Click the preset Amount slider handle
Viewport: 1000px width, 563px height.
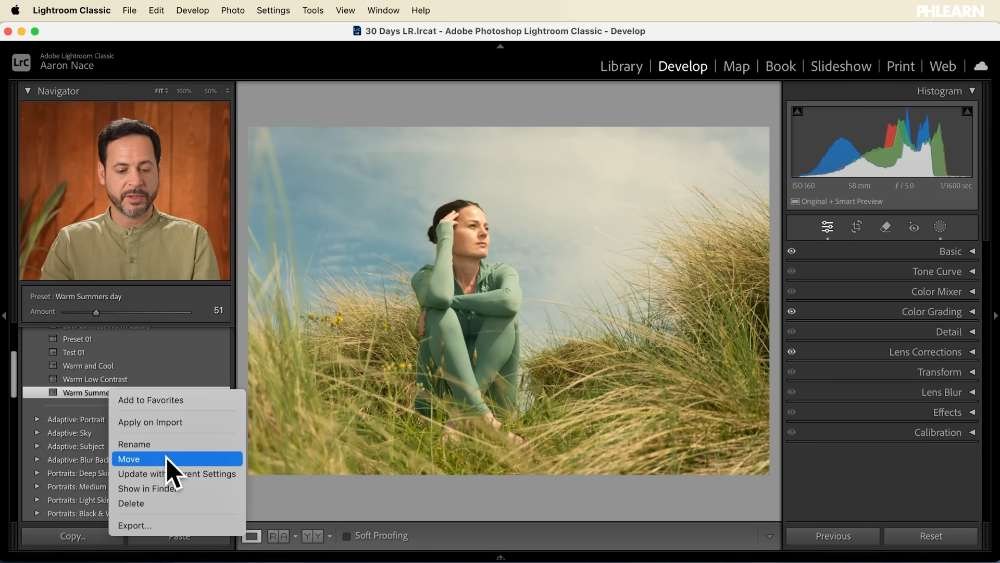coord(96,312)
